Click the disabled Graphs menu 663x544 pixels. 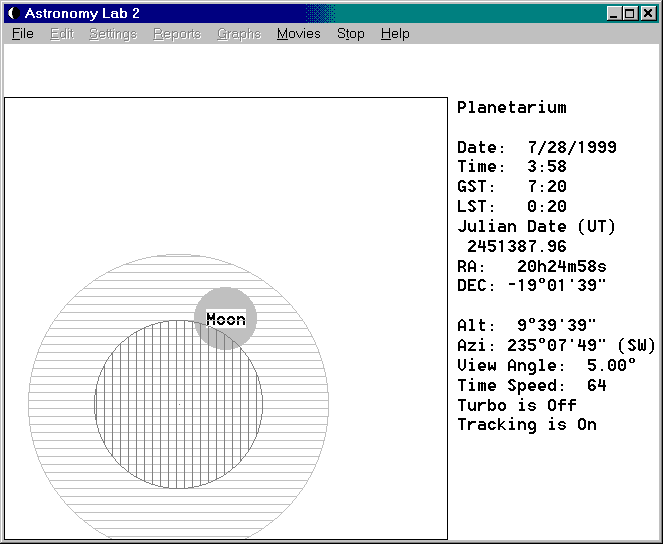point(239,34)
